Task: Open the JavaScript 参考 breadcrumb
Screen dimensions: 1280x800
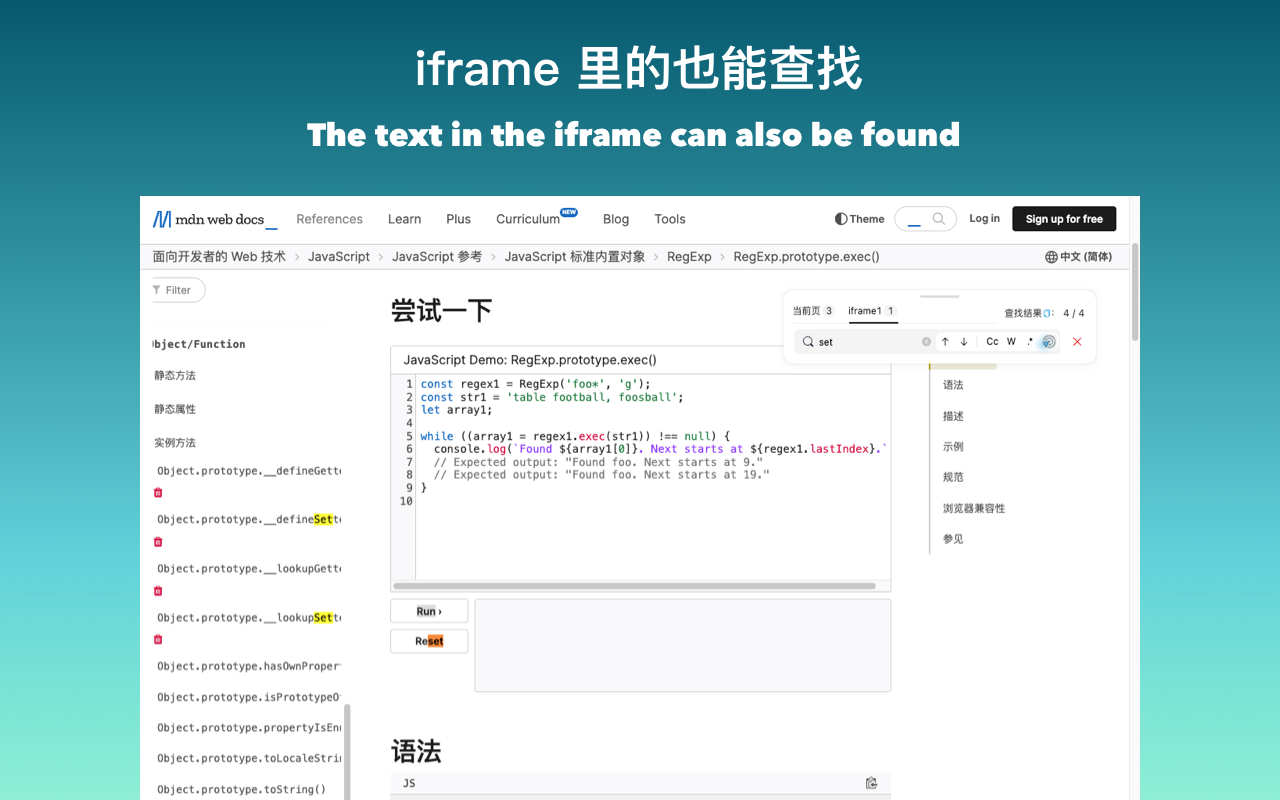Action: 437,257
